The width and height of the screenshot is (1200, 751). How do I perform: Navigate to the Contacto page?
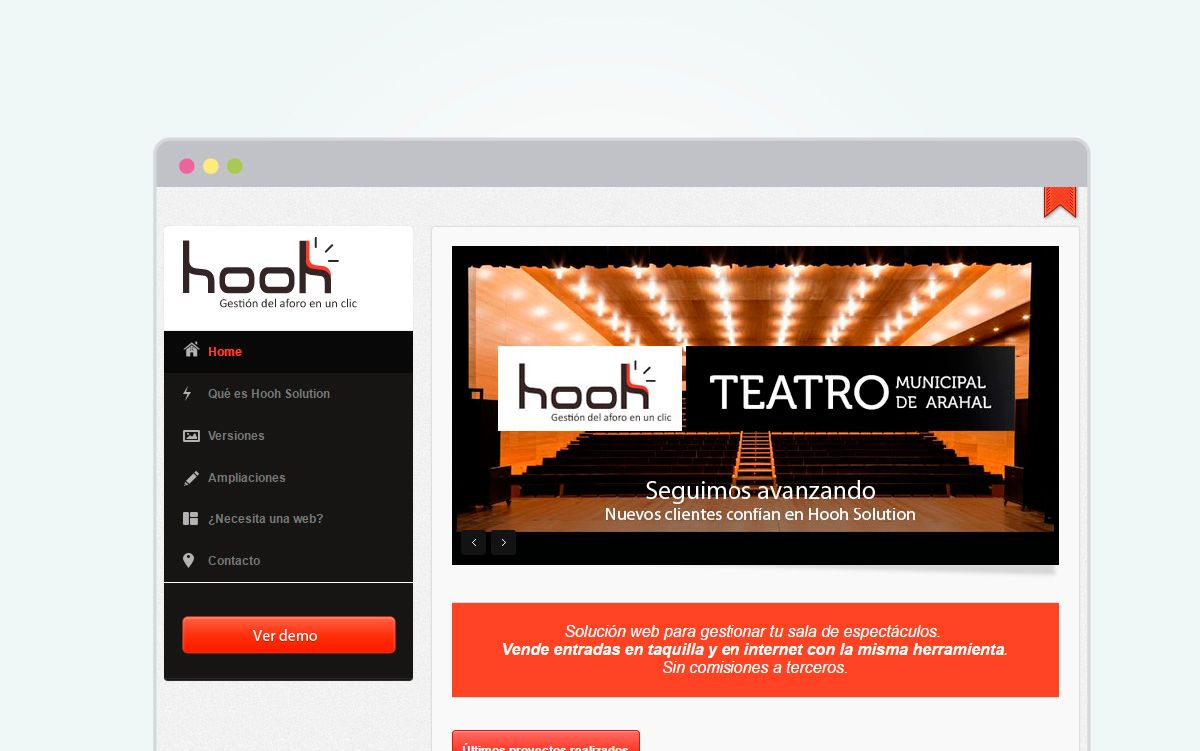(288, 561)
